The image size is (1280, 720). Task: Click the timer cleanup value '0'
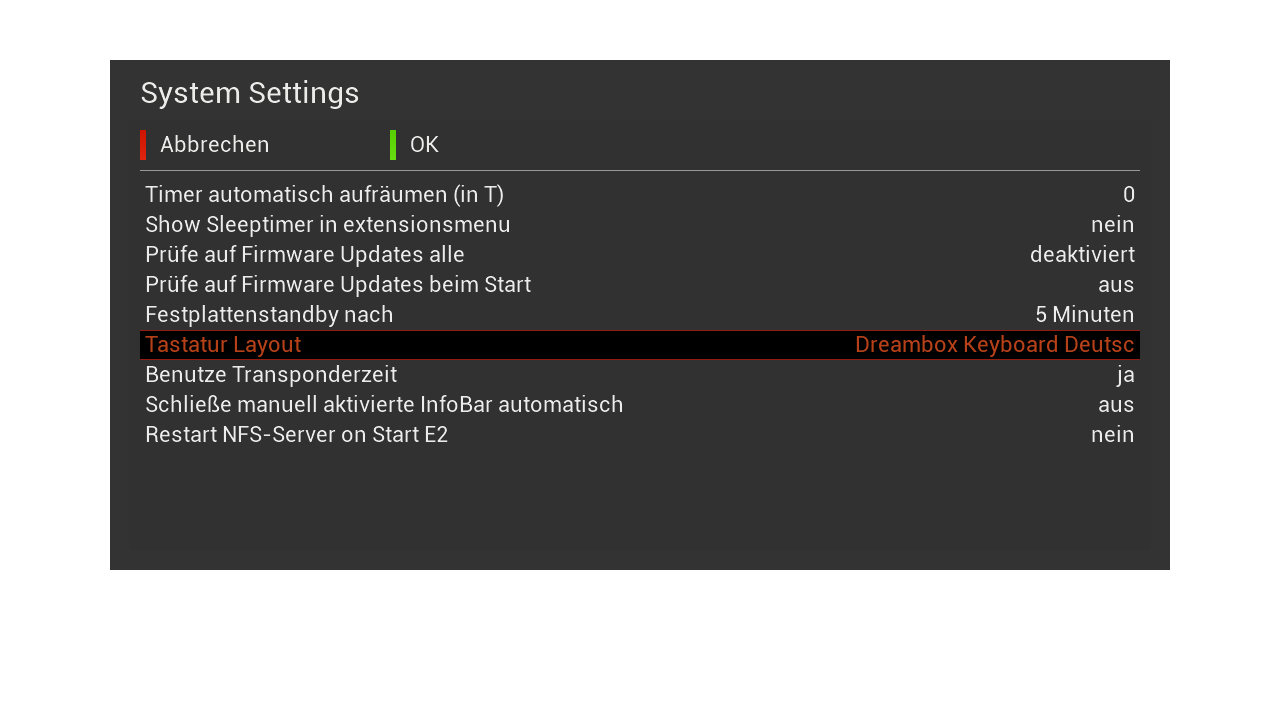click(1128, 195)
